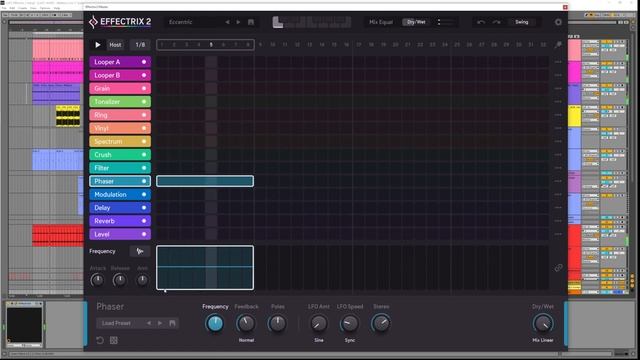This screenshot has width=640, height=360.
Task: Toggle Ring effect on/off dot
Action: [144, 115]
